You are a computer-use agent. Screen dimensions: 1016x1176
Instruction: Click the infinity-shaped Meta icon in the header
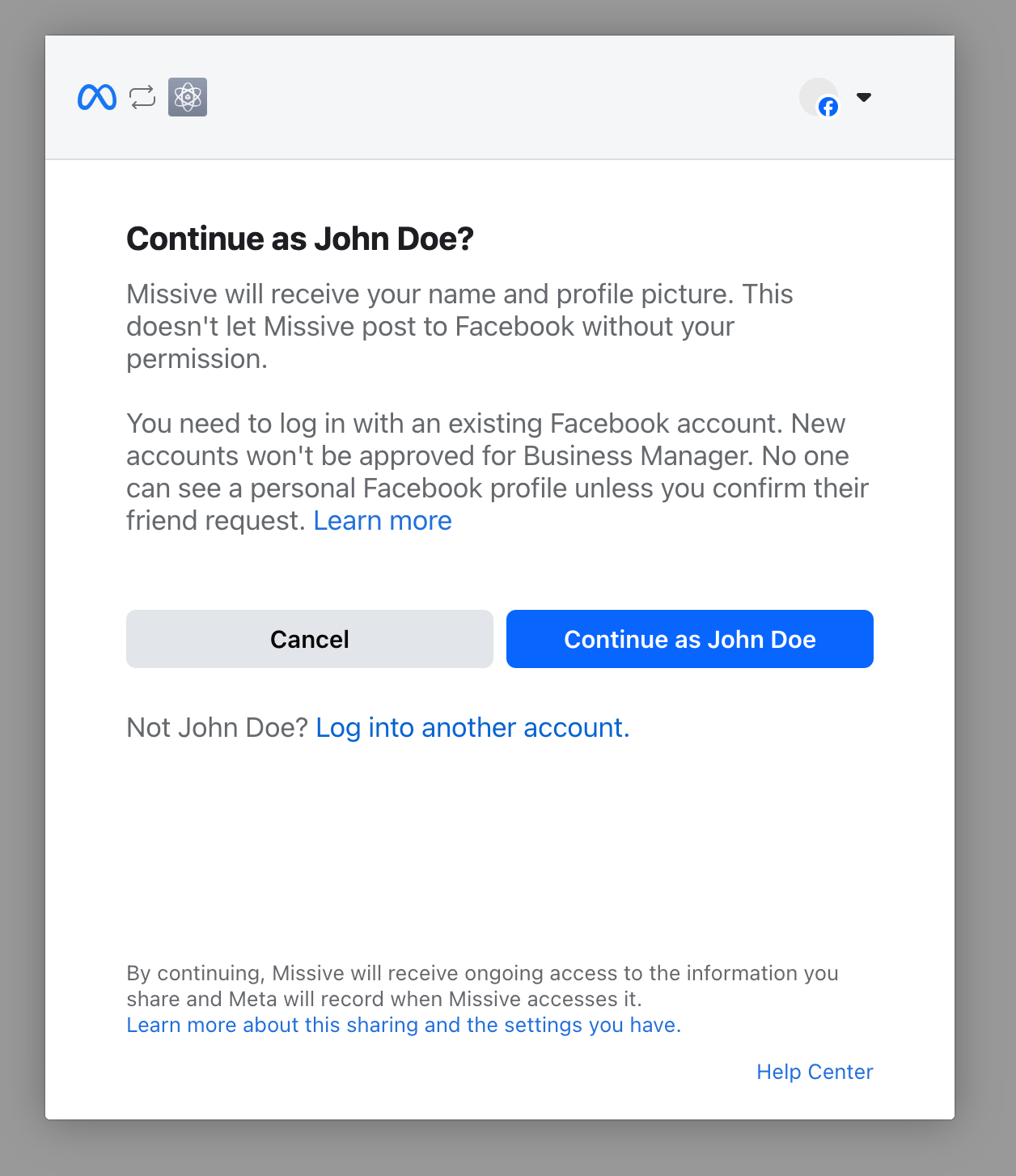pyautogui.click(x=95, y=97)
